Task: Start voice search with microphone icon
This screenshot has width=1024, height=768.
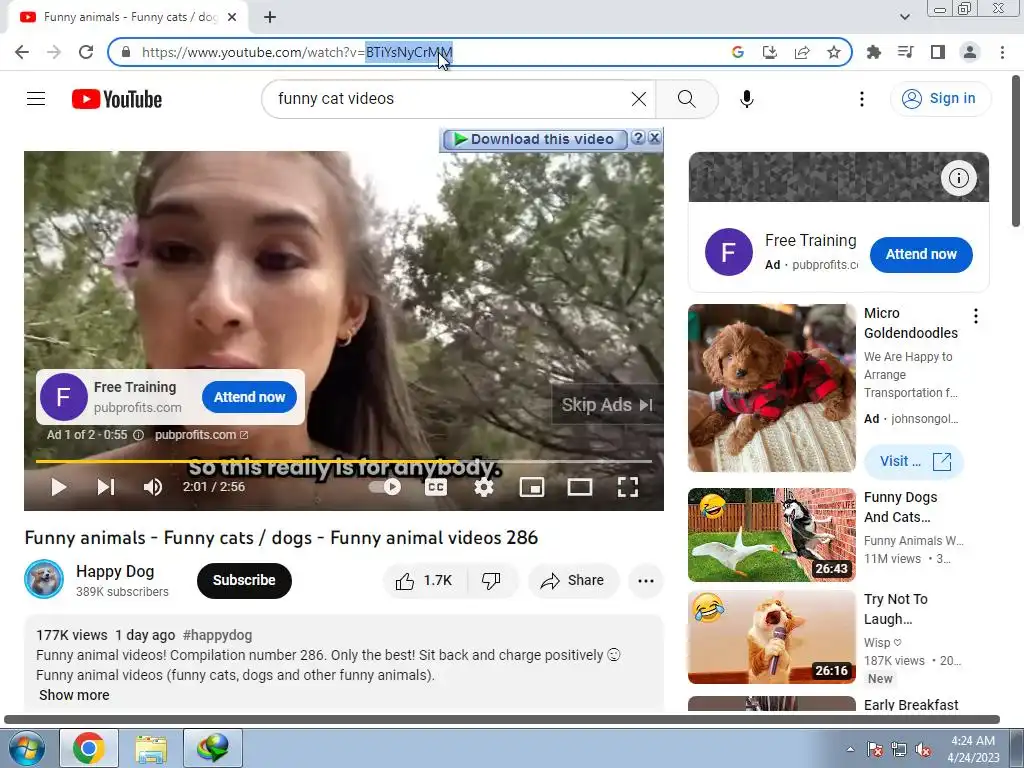Action: coord(747,99)
